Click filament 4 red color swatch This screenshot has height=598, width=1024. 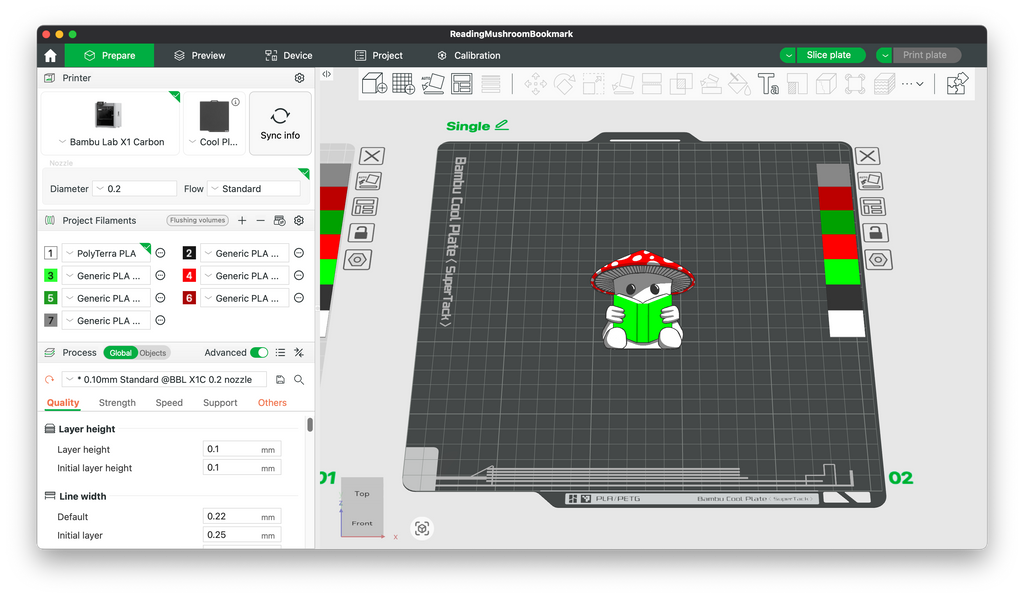coord(189,275)
